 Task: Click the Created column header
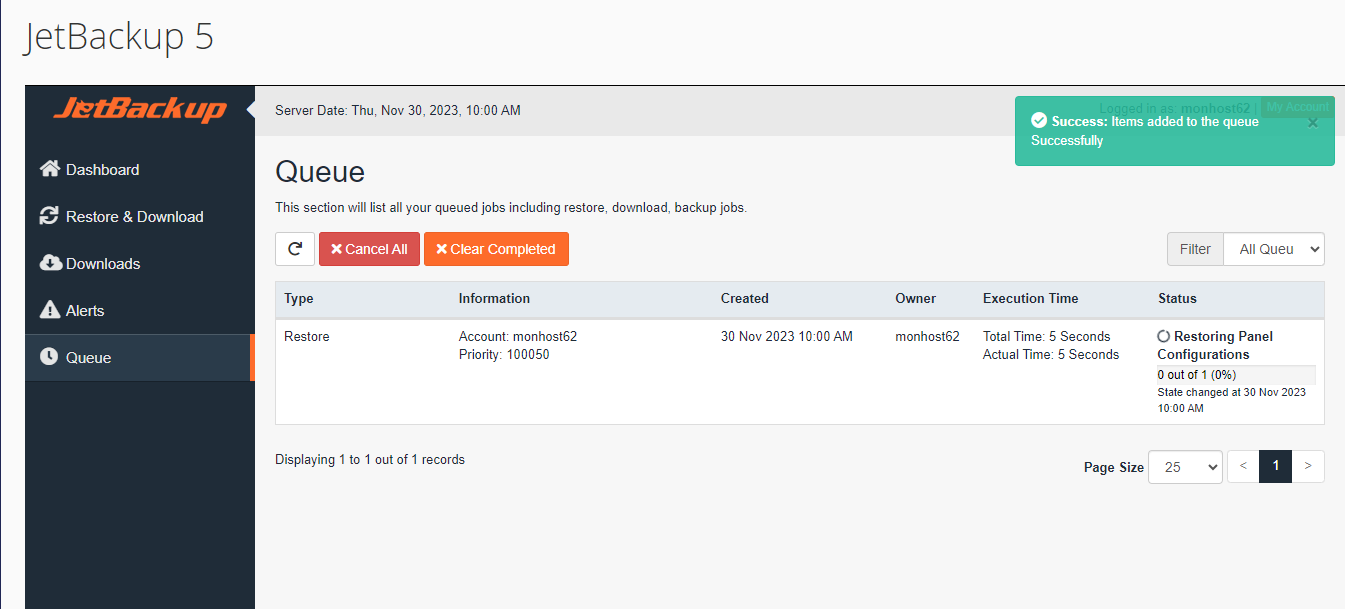point(745,298)
